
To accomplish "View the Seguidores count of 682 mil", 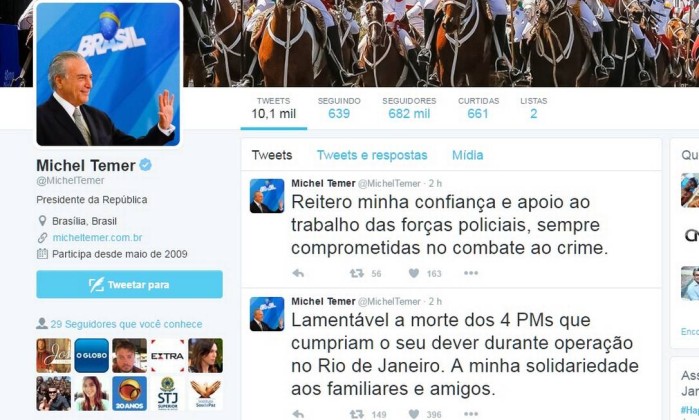I will (x=409, y=108).
